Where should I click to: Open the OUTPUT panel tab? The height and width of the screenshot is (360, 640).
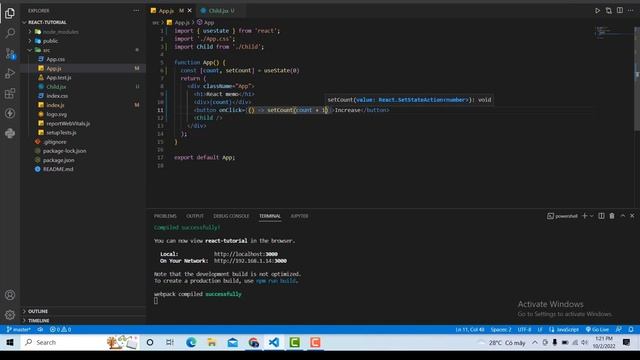195,216
